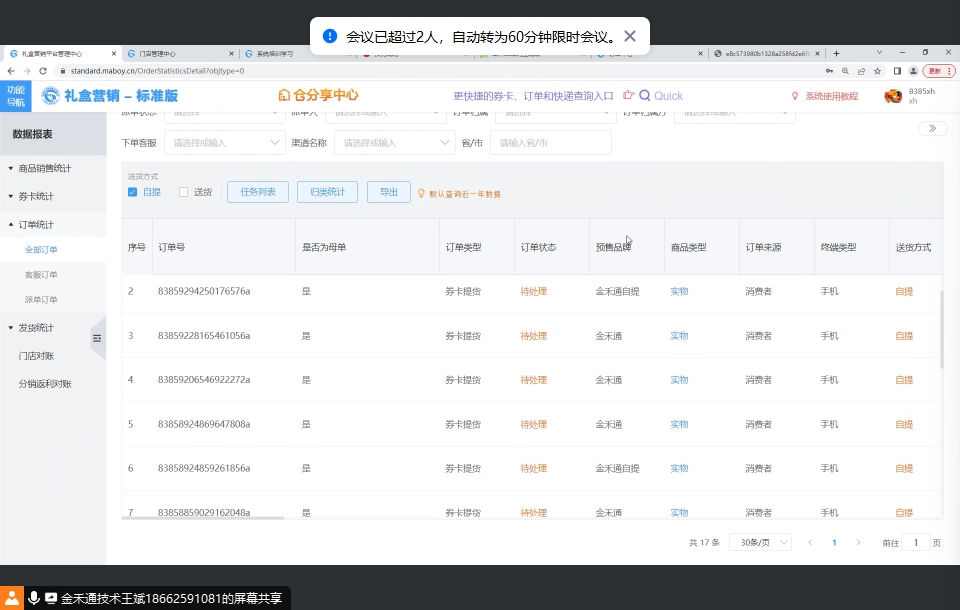Change the 30条/页 page size selector
The height and width of the screenshot is (610, 960).
point(759,542)
